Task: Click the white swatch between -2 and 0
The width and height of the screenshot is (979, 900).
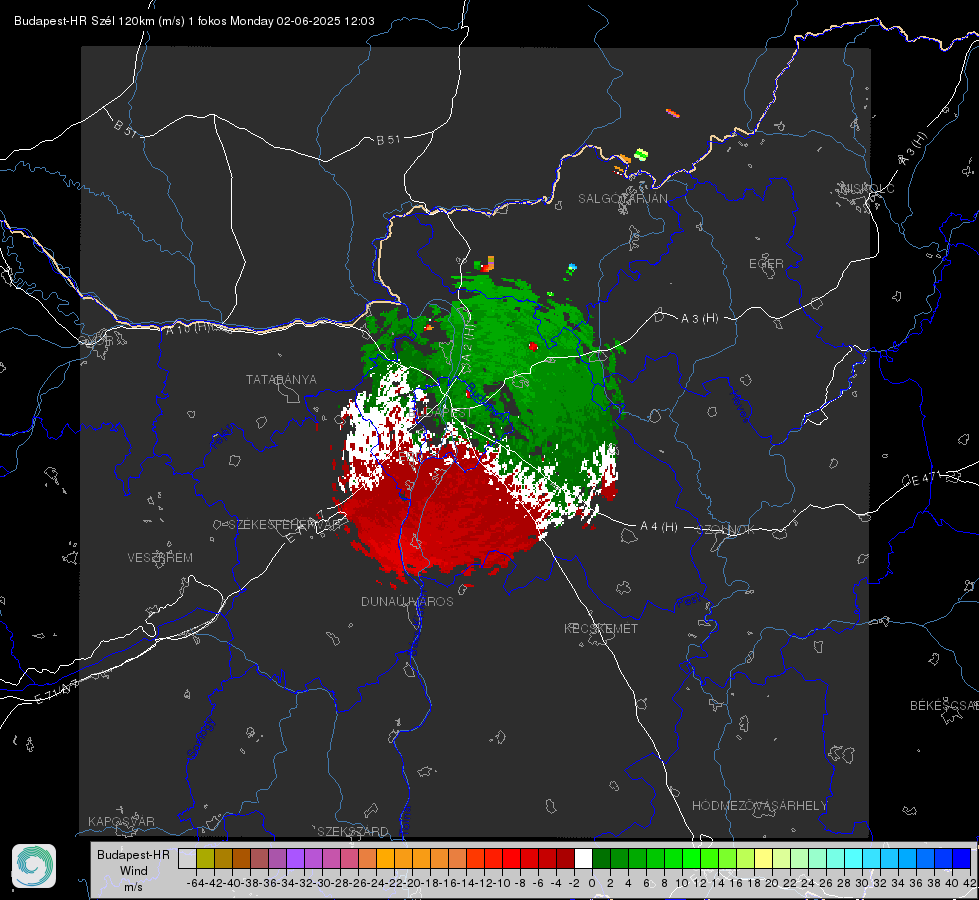Action: coord(583,858)
